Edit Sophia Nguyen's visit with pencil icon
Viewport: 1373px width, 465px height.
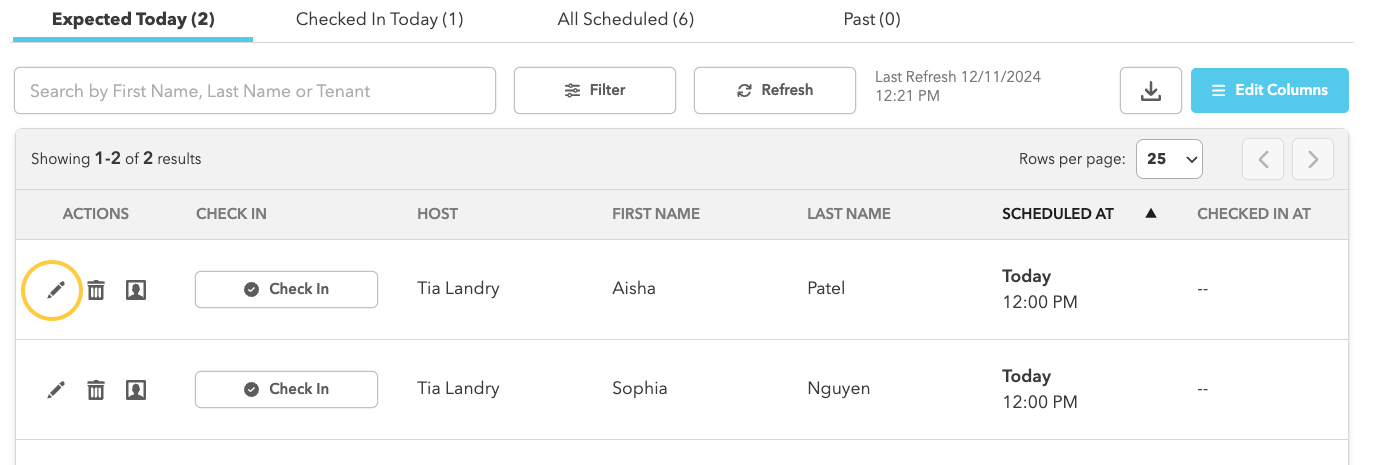tap(56, 390)
